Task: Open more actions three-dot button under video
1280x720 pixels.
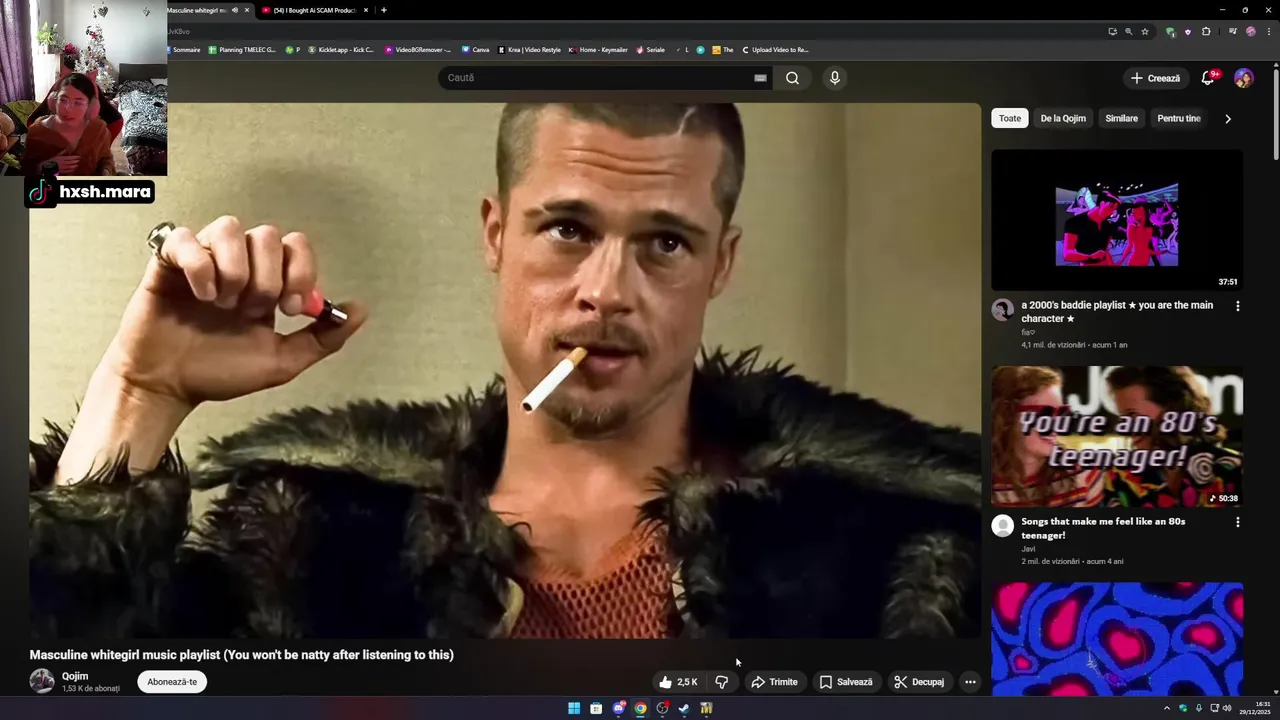Action: (x=969, y=682)
